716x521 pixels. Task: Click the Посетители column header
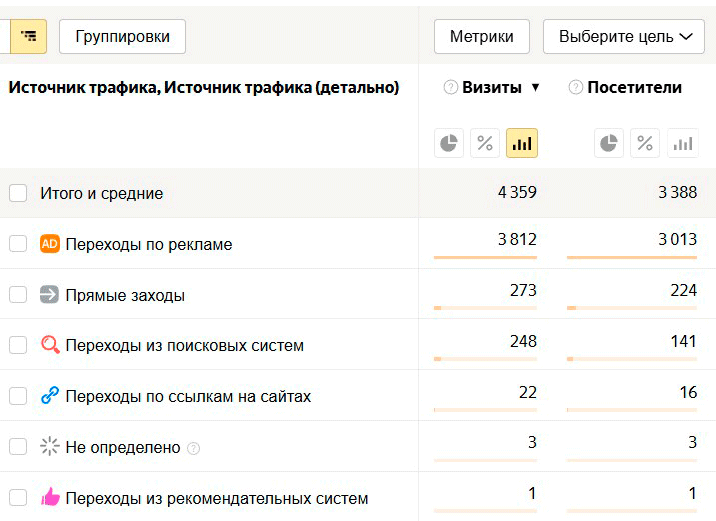click(x=634, y=88)
